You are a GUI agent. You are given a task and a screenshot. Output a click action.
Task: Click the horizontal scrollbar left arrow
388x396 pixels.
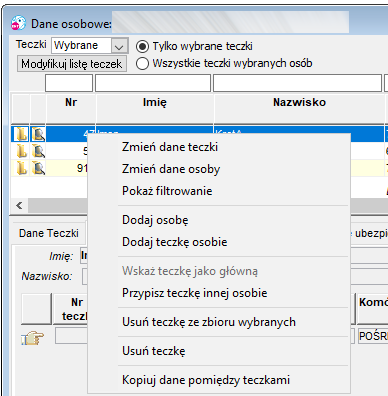19,205
